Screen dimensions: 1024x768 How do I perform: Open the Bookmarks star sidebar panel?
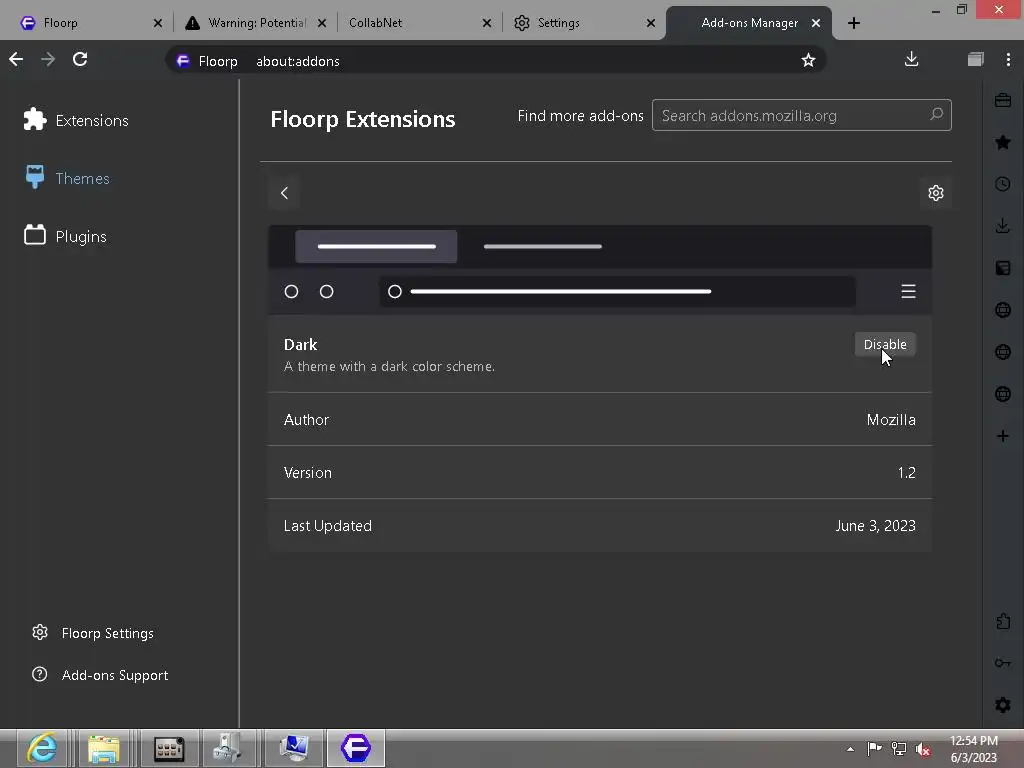coord(1002,142)
